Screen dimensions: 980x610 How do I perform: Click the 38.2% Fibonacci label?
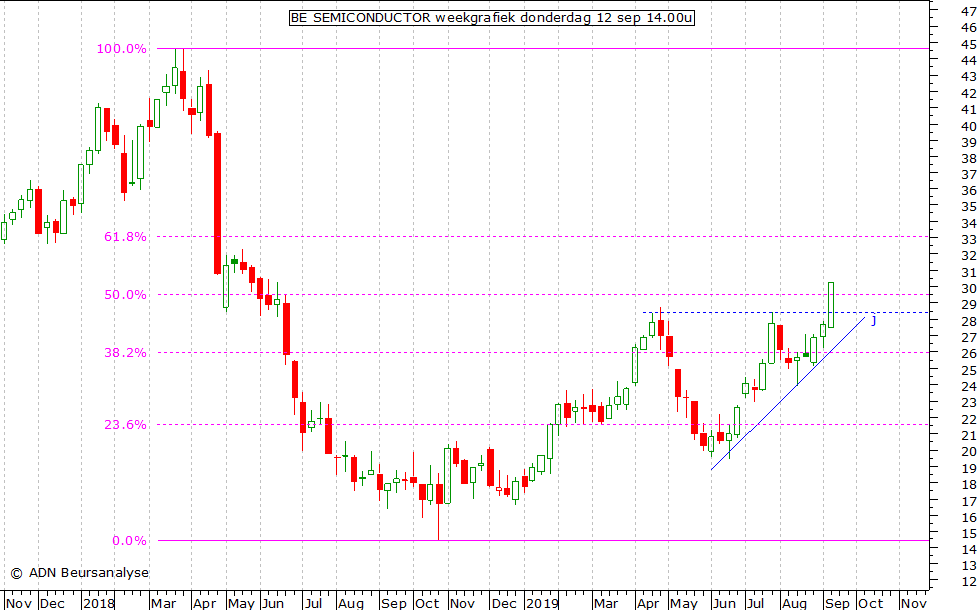coord(125,353)
